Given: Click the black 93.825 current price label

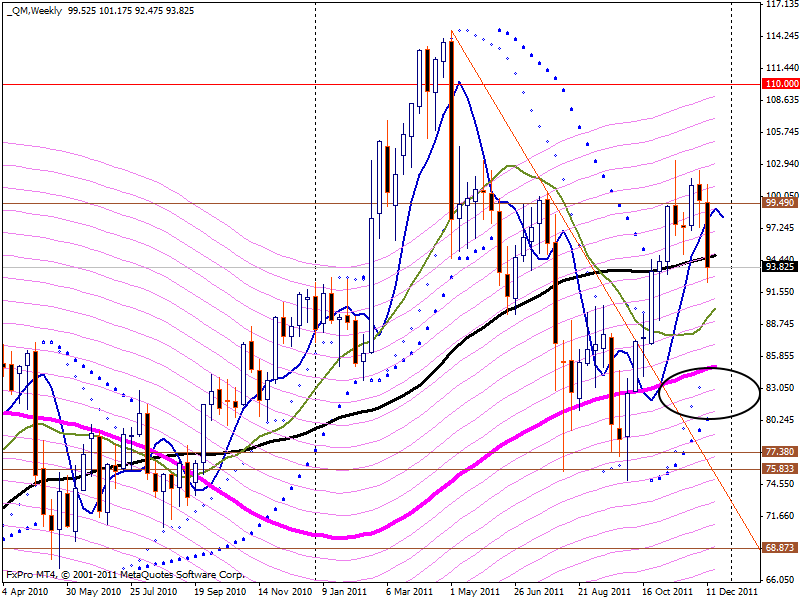Looking at the screenshot, I should pyautogui.click(x=780, y=266).
